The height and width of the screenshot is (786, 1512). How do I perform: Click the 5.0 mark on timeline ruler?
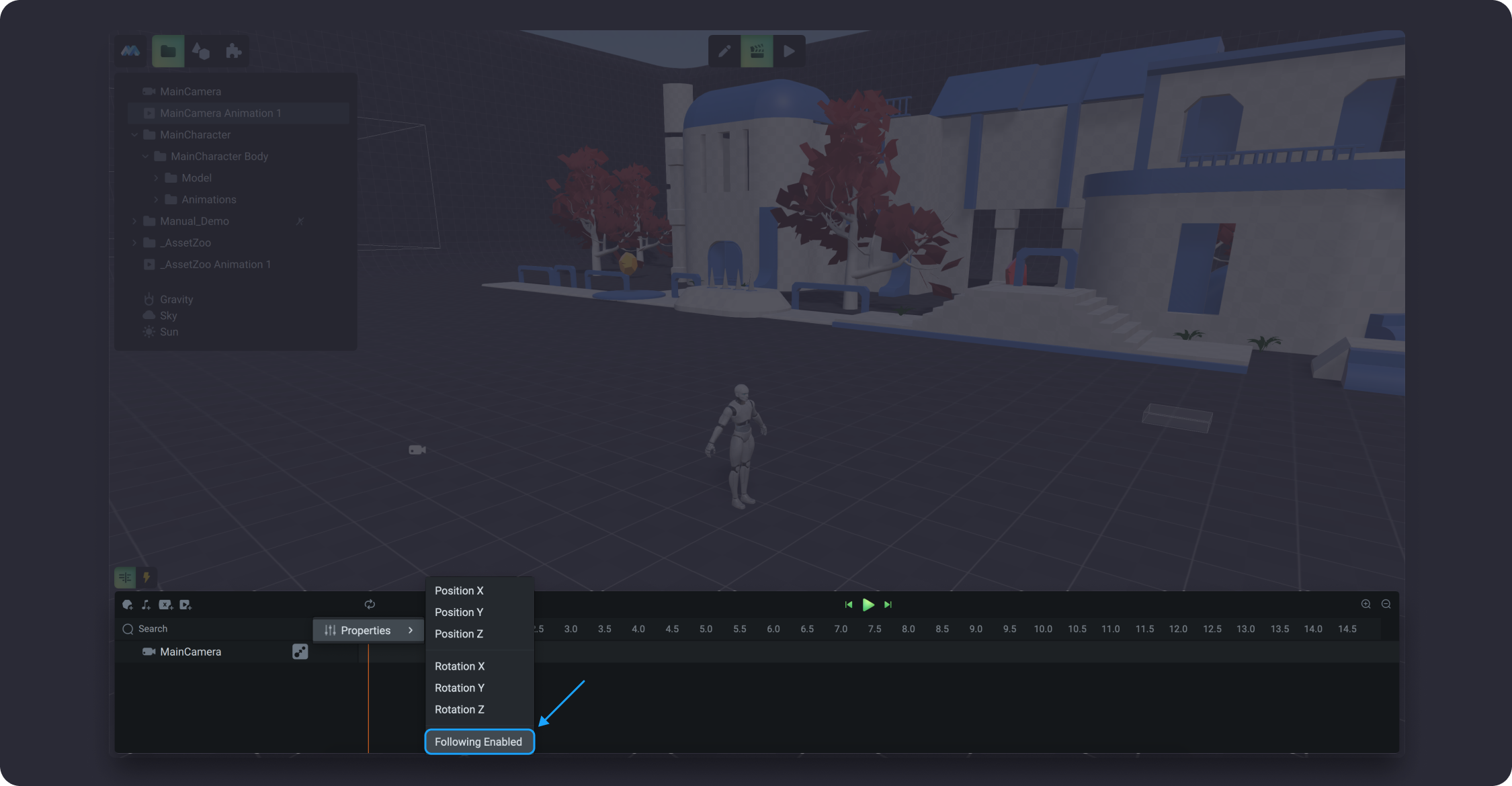pos(706,629)
